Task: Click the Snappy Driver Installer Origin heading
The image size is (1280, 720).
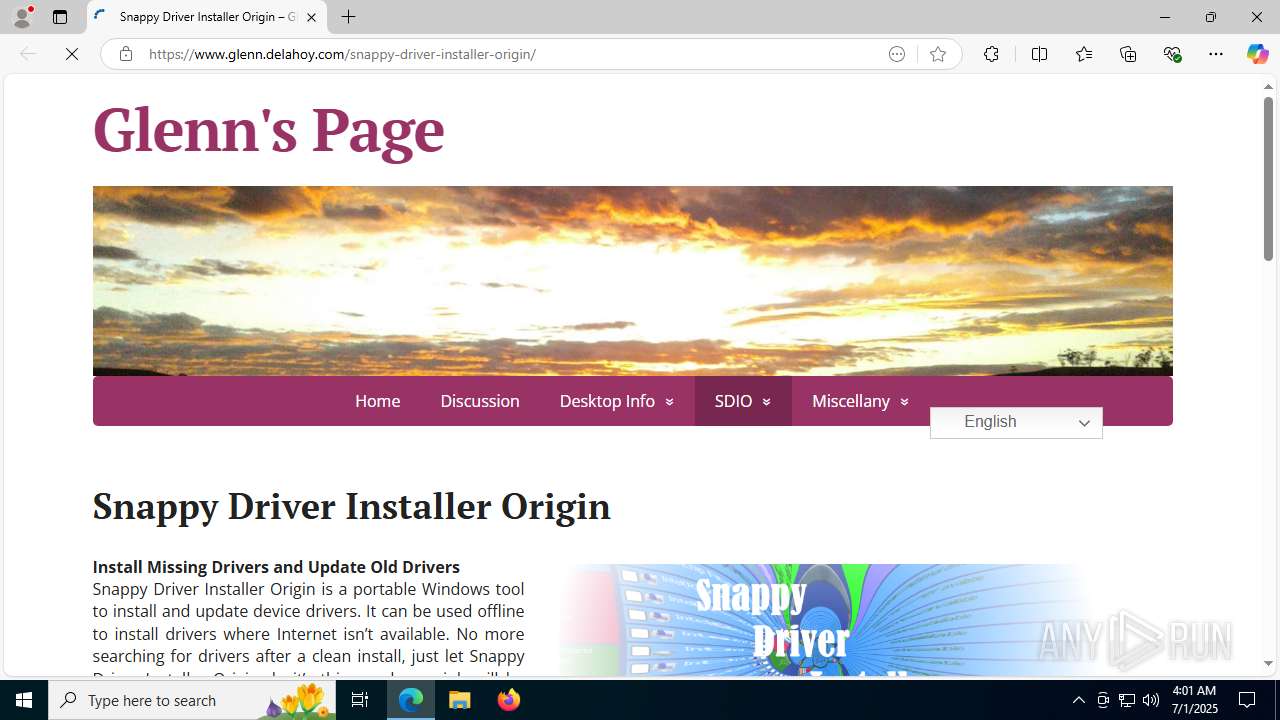Action: point(351,506)
